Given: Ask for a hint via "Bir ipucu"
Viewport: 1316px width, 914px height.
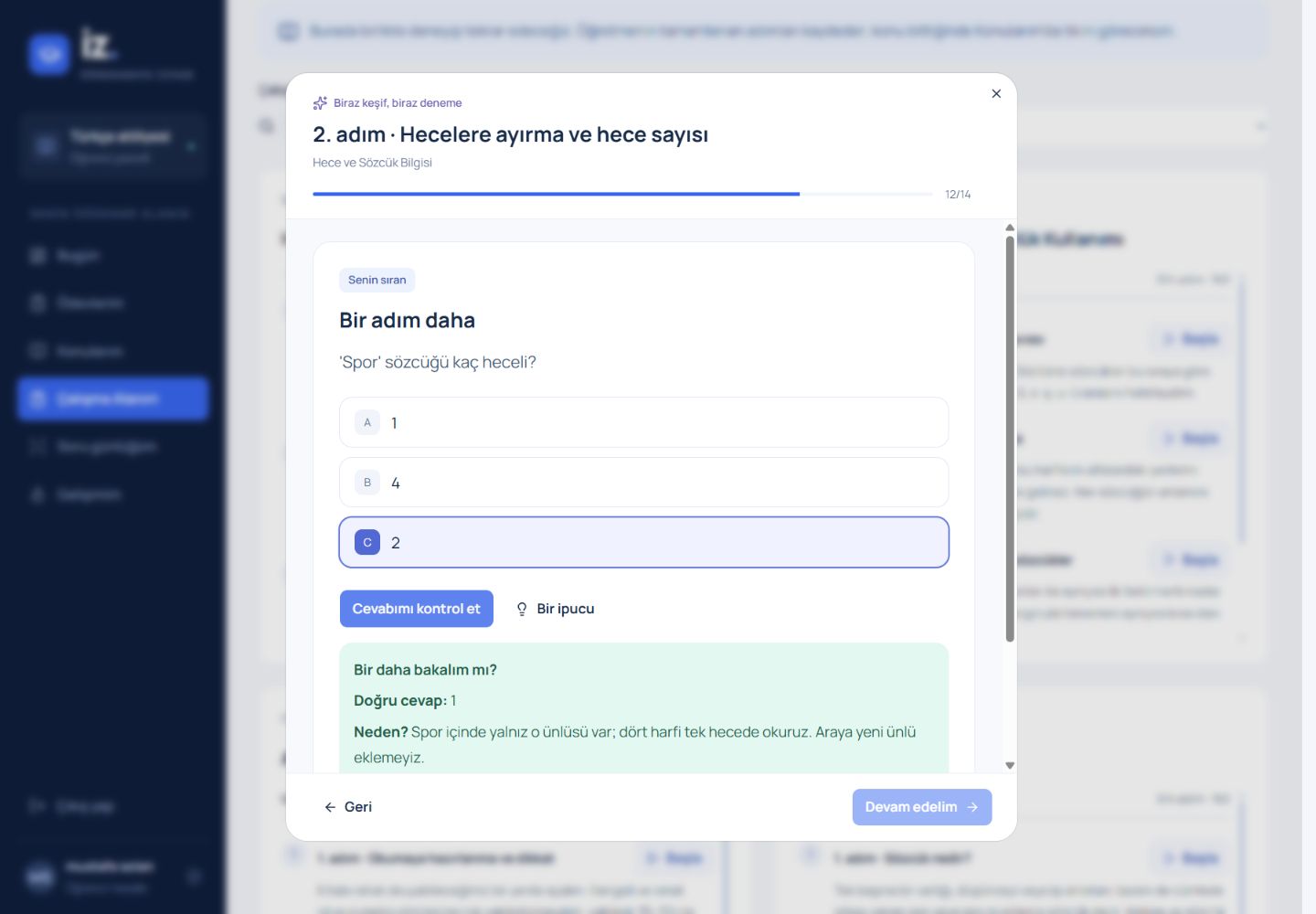Looking at the screenshot, I should pyautogui.click(x=555, y=609).
